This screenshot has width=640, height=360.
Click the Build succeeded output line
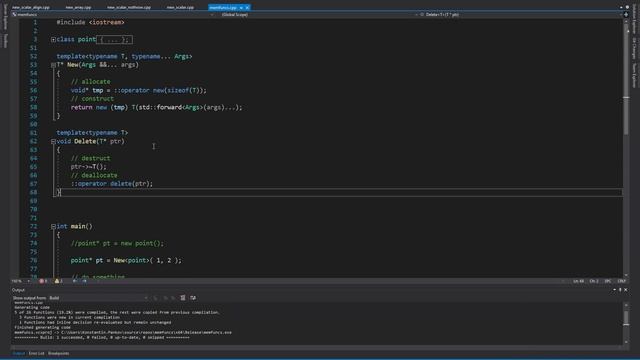(x=102, y=338)
